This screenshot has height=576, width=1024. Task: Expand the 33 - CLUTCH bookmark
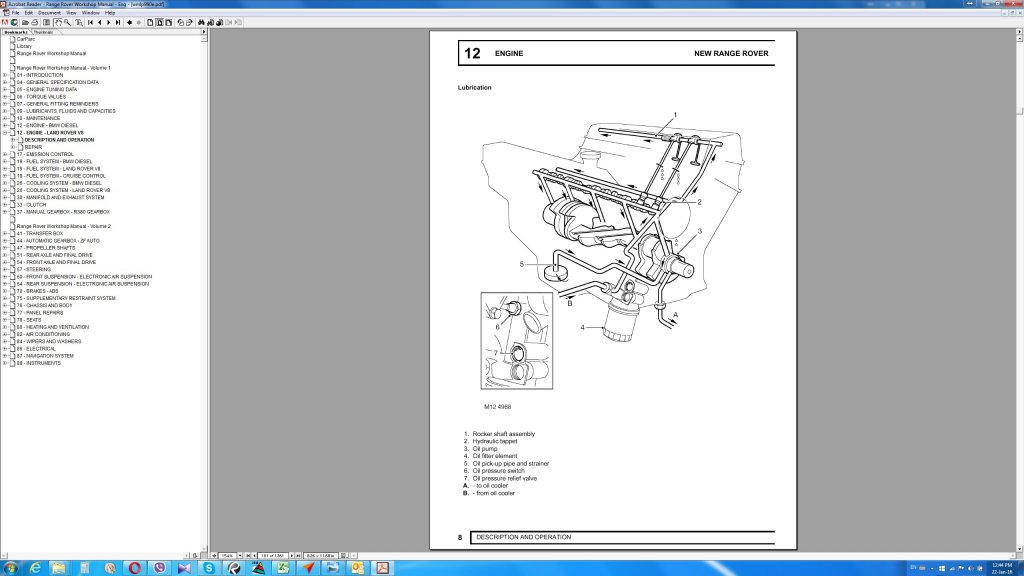click(5, 204)
